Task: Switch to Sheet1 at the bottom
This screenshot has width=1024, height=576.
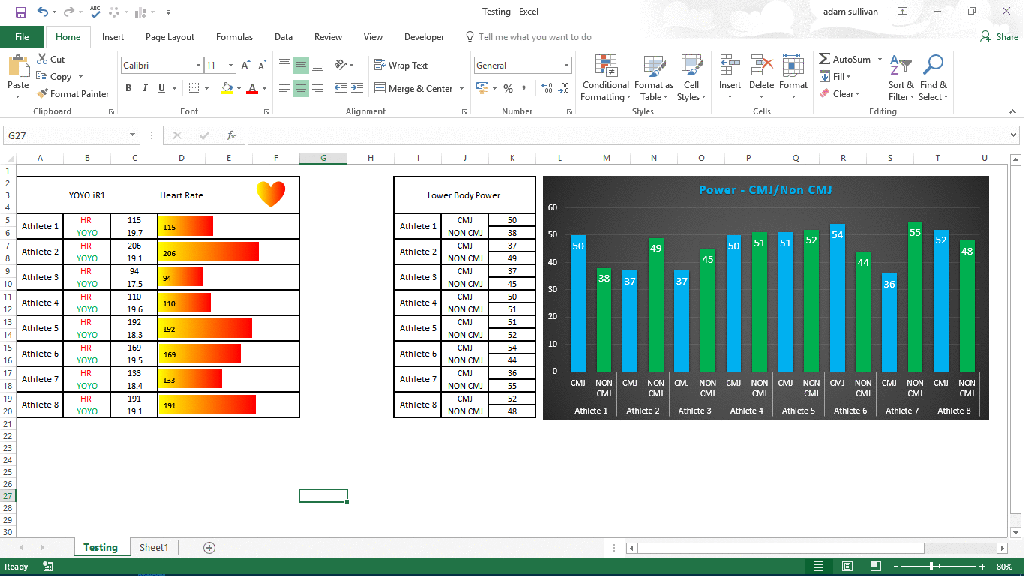Action: click(x=155, y=547)
